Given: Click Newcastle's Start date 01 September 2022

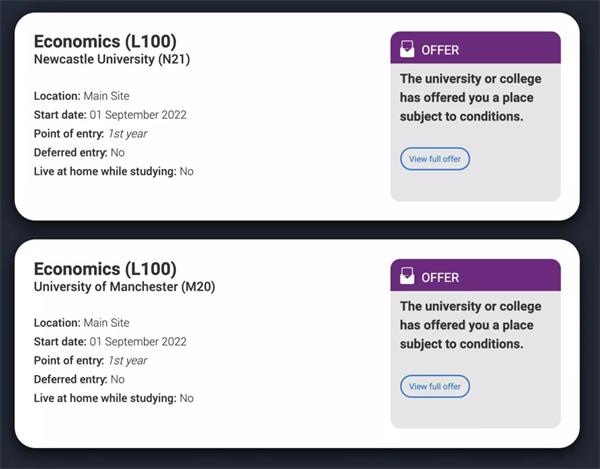Looking at the screenshot, I should pos(110,115).
